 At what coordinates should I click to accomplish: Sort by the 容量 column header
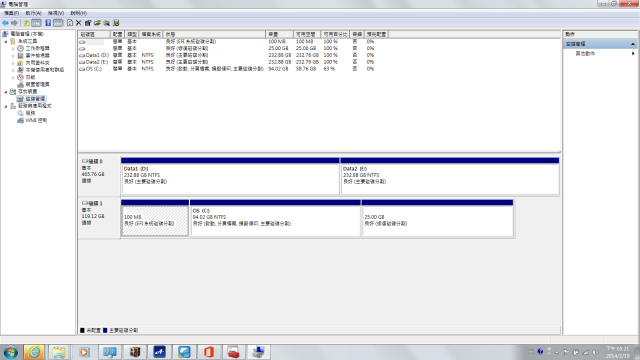click(279, 34)
